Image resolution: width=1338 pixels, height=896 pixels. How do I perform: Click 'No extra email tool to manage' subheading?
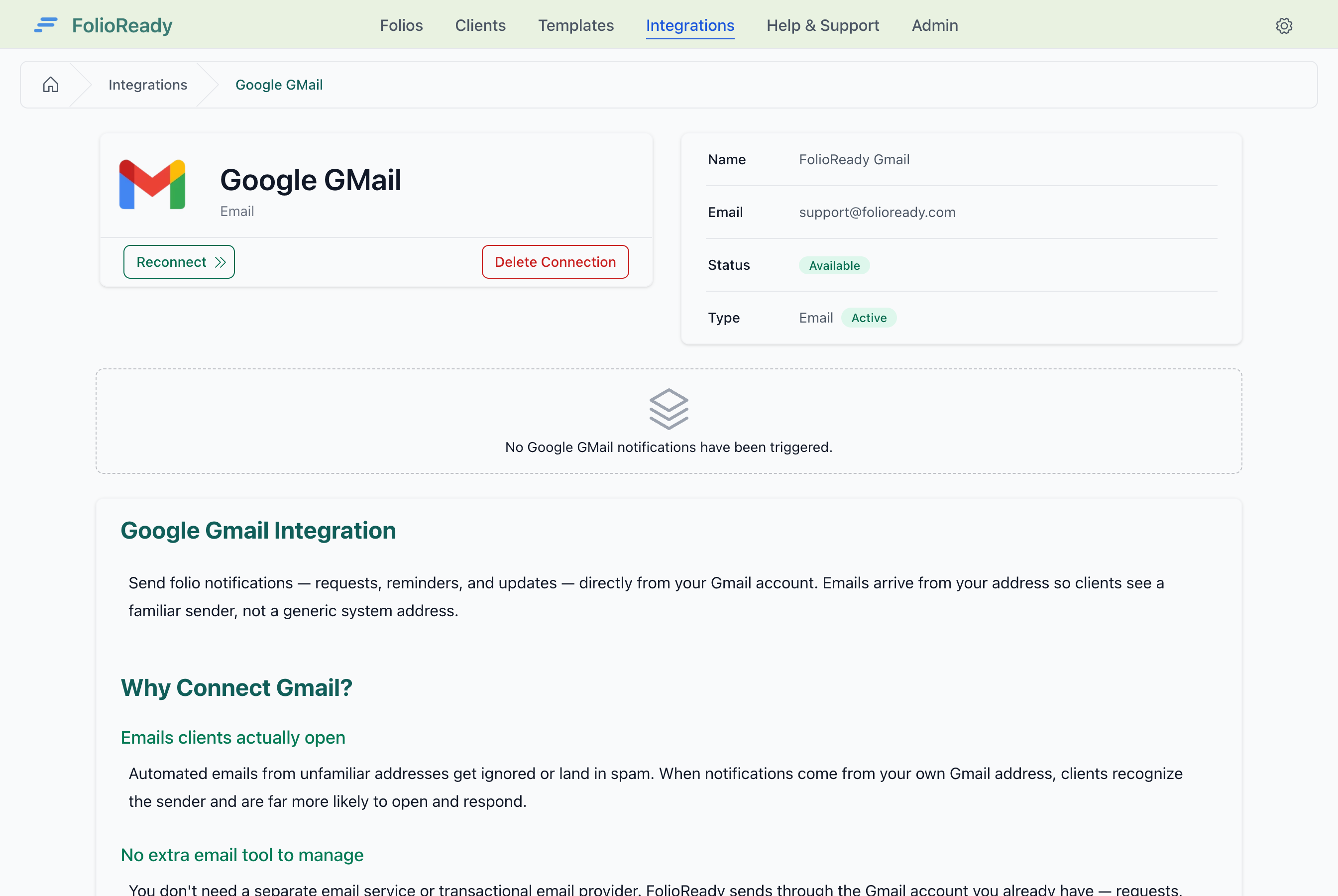tap(242, 855)
